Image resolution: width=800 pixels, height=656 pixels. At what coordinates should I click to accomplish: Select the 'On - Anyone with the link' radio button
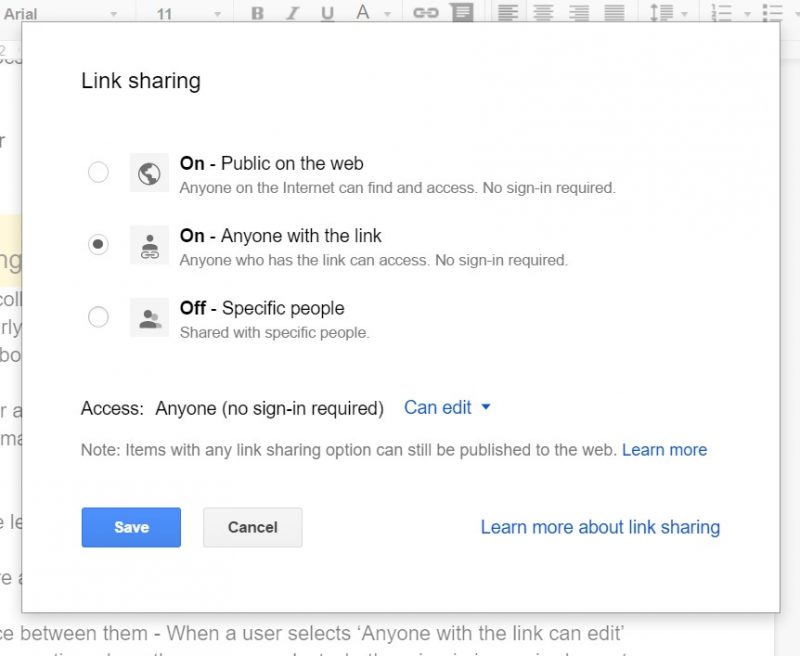click(x=98, y=244)
